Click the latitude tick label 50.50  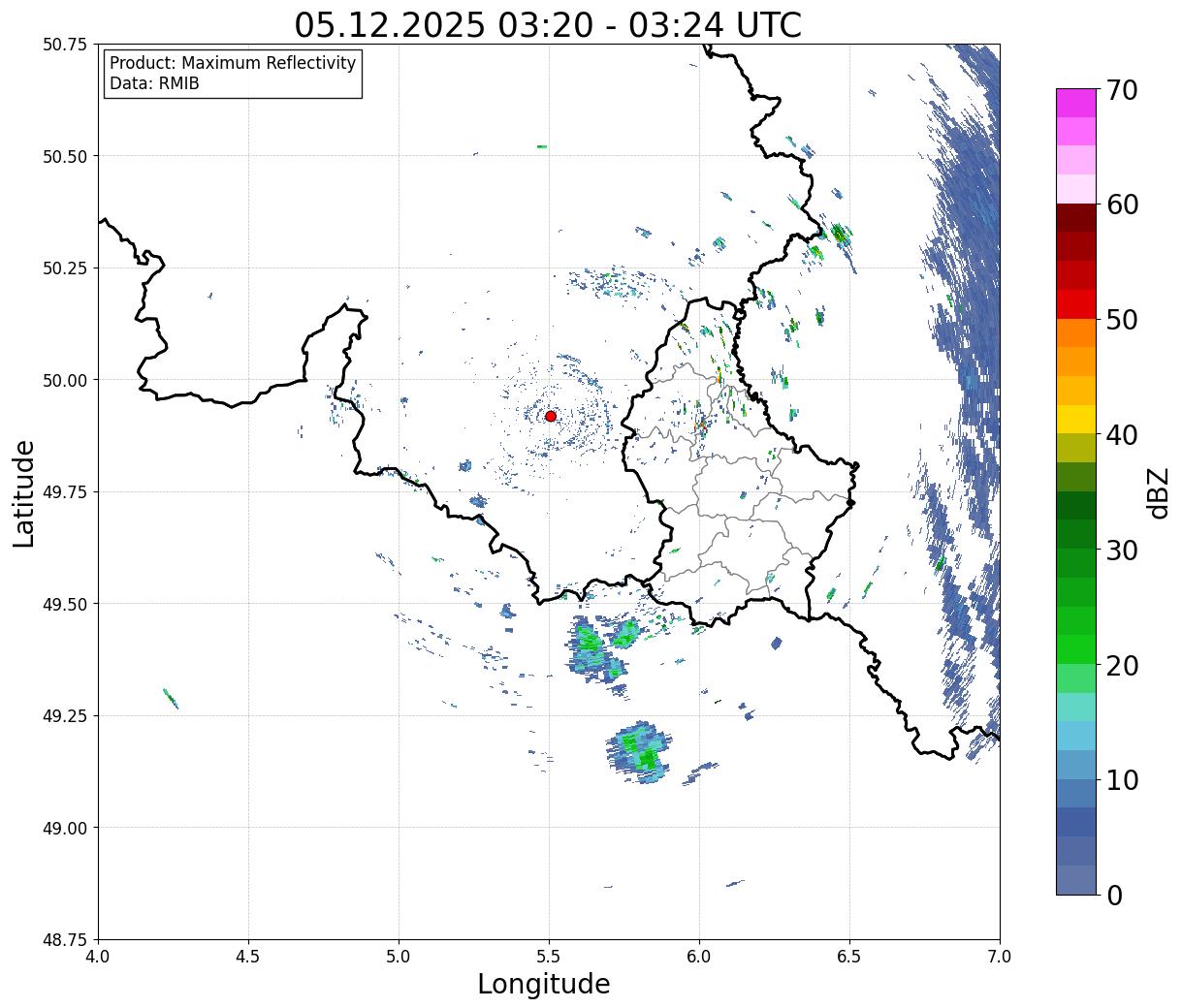[x=65, y=156]
